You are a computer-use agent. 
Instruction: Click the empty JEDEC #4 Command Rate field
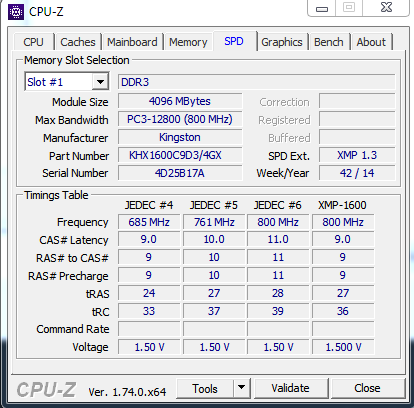149,329
